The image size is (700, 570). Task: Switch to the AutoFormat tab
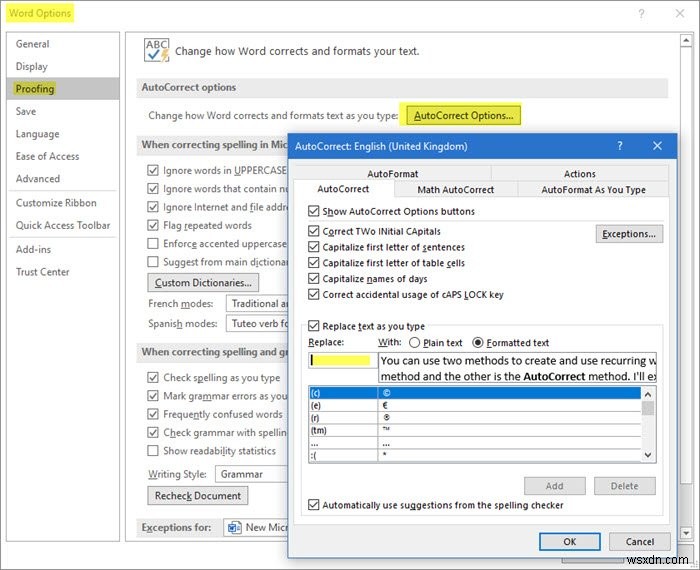pos(392,174)
